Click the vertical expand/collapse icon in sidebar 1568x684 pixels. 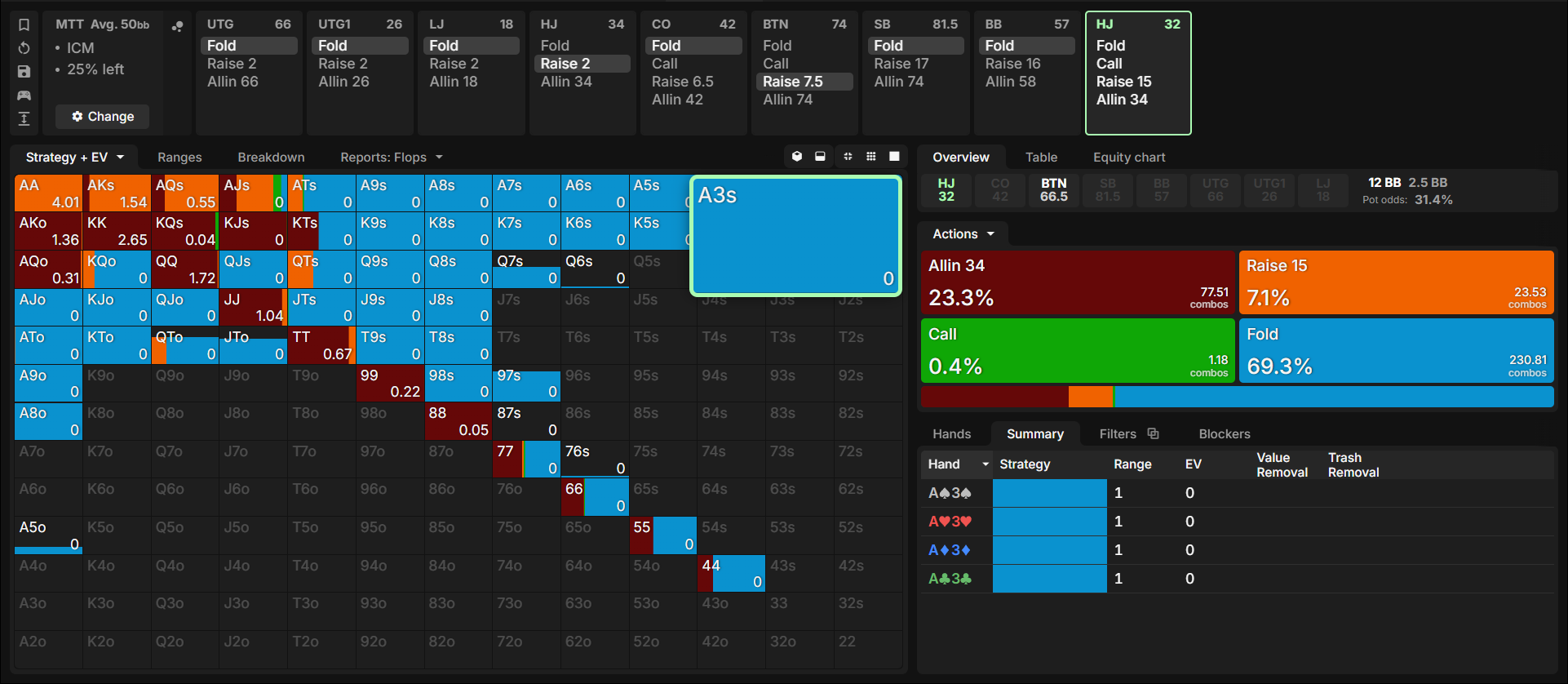pyautogui.click(x=24, y=119)
